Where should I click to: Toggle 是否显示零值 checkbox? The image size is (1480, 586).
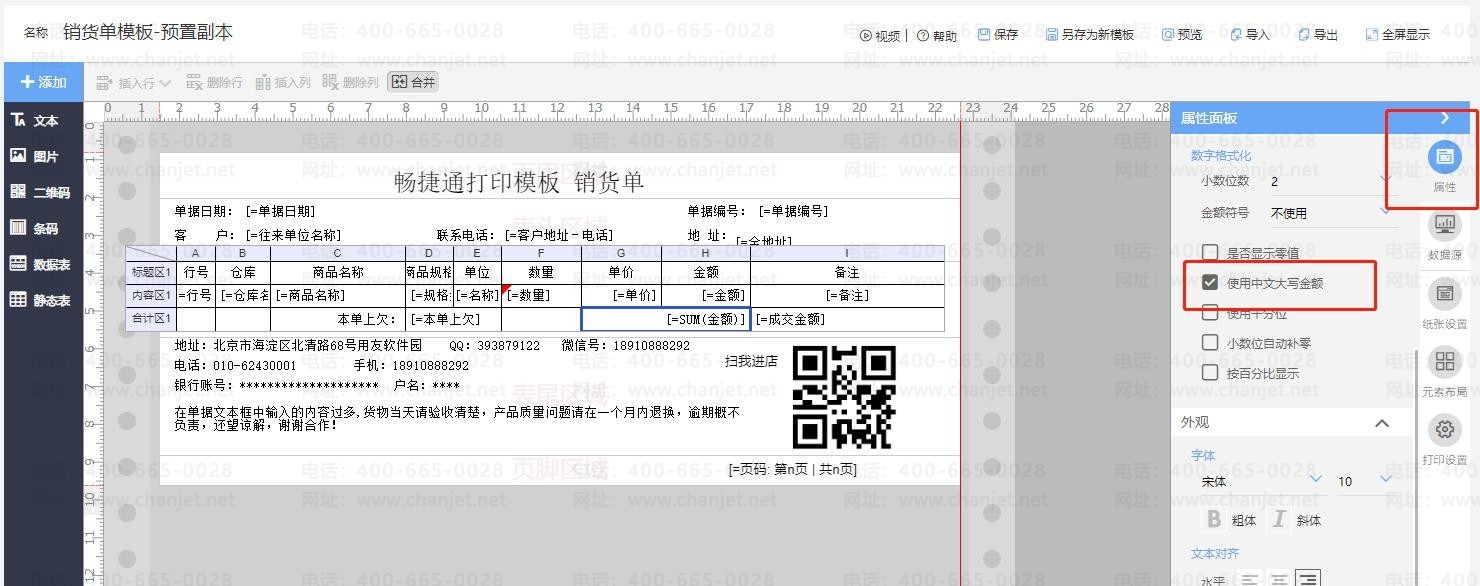click(x=1210, y=253)
